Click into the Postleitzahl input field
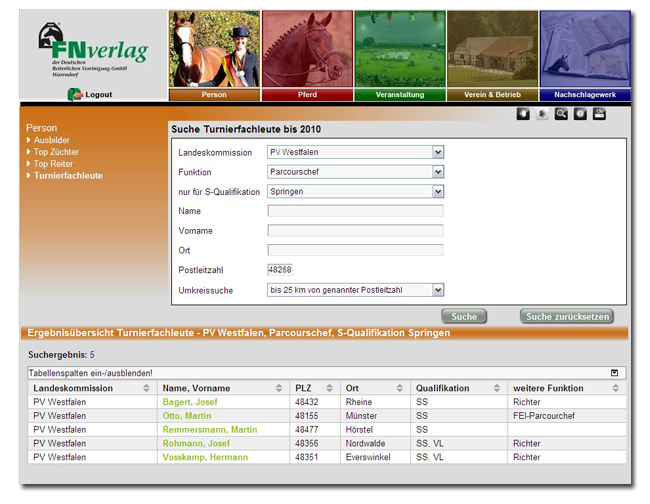Image resolution: width=650 pixels, height=504 pixels. click(x=280, y=270)
